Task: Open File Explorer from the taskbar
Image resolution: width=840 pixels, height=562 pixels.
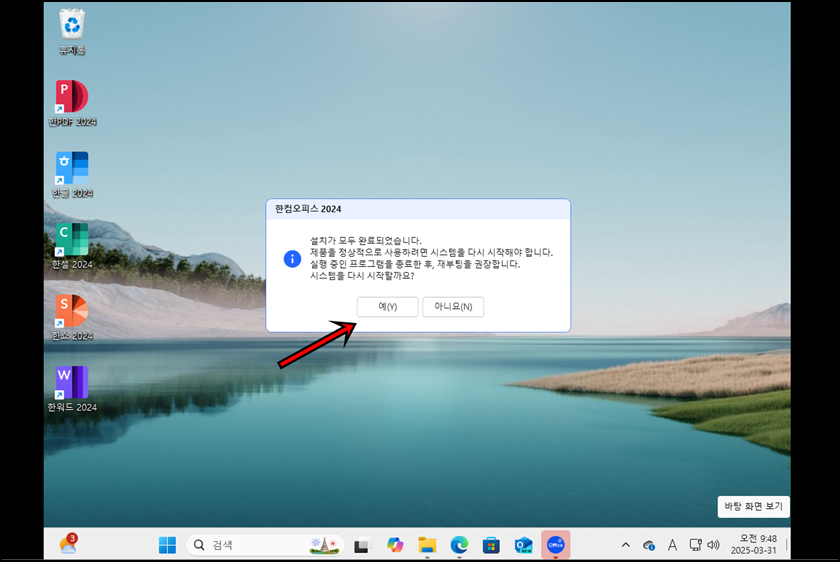Action: point(427,545)
